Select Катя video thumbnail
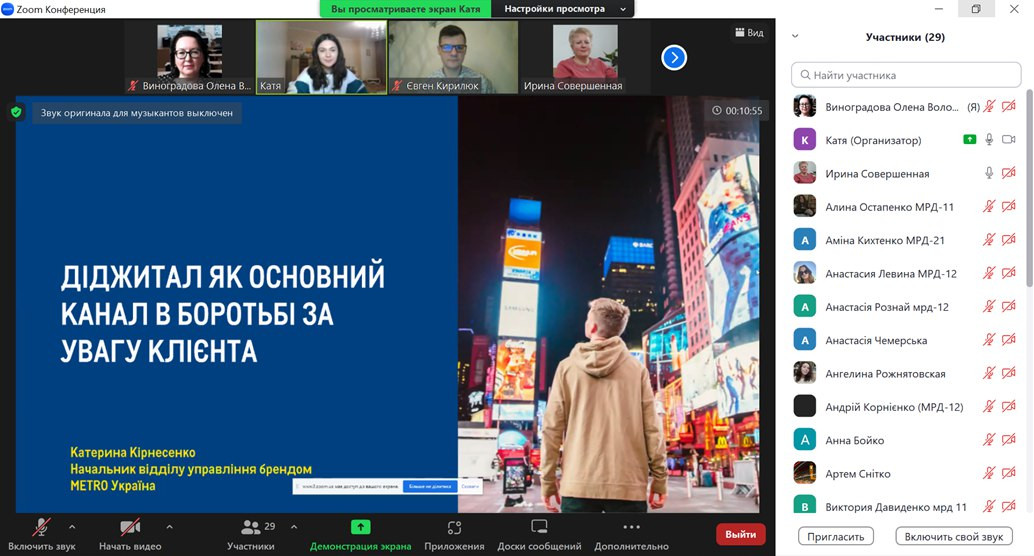 point(321,57)
